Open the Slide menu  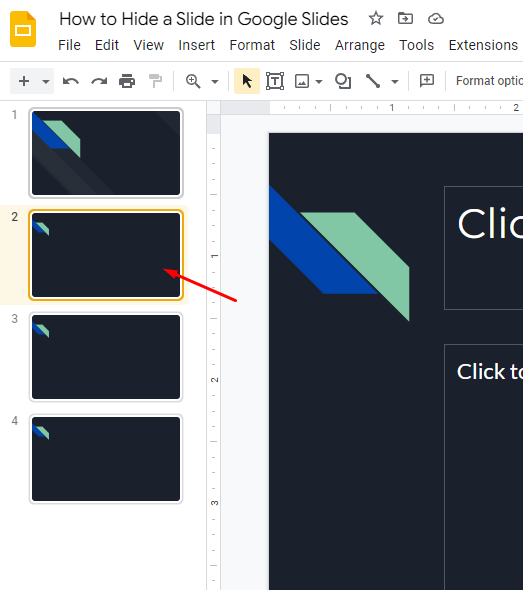click(305, 45)
